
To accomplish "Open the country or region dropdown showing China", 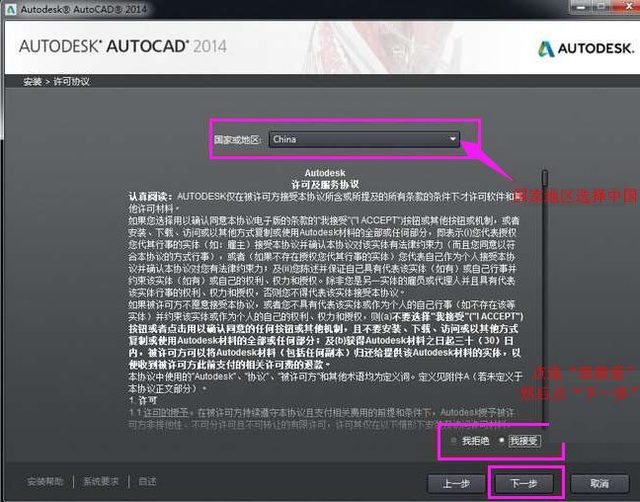I will pyautogui.click(x=364, y=139).
